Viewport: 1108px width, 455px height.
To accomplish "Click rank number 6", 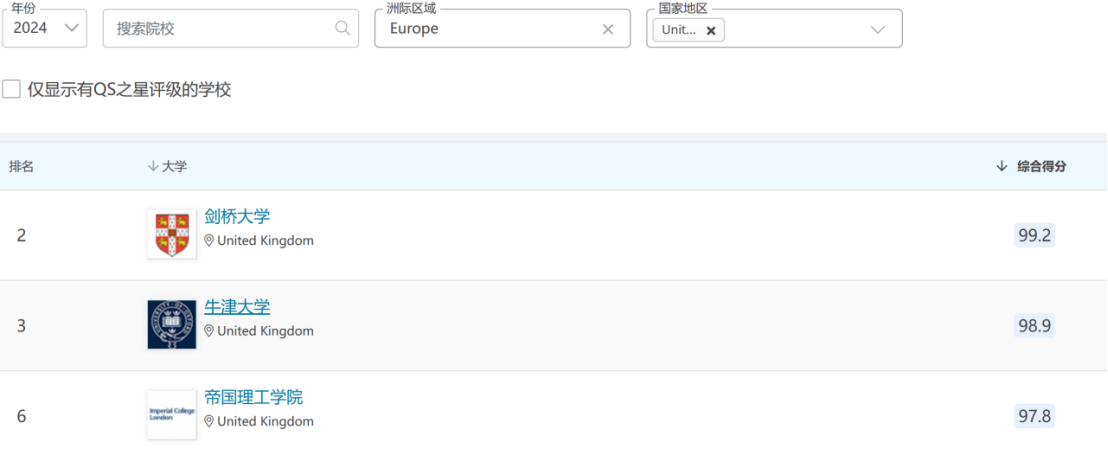I will 21,416.
